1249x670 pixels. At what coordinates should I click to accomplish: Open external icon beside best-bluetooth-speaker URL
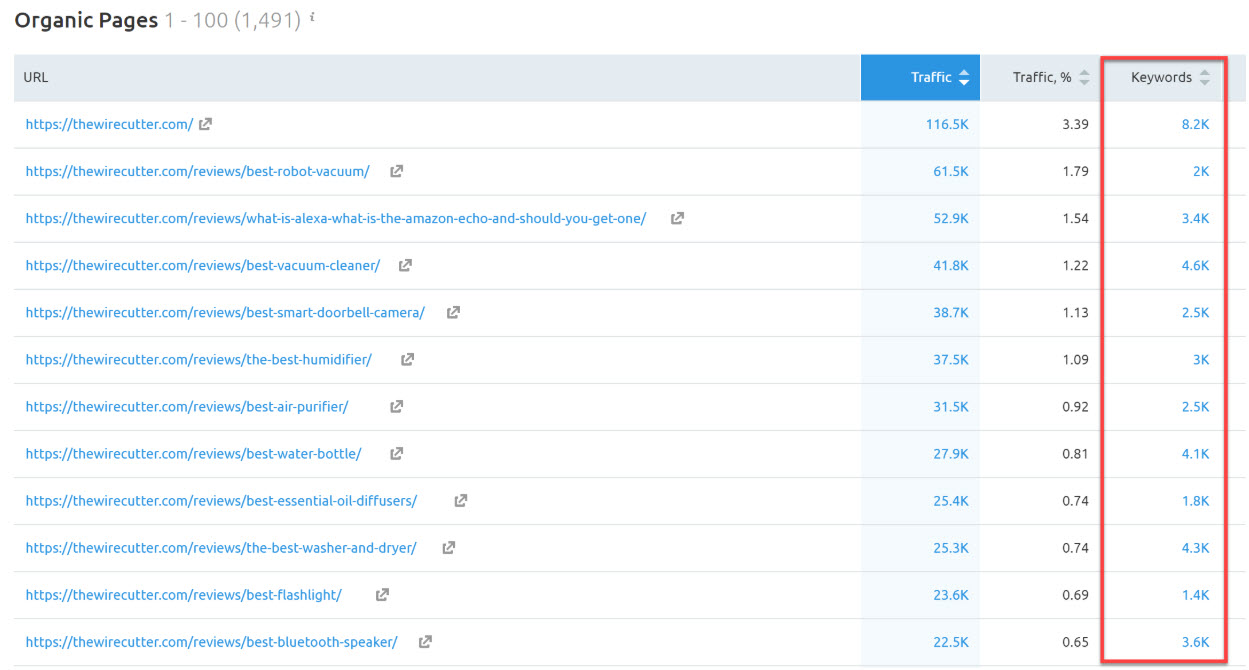(x=425, y=642)
